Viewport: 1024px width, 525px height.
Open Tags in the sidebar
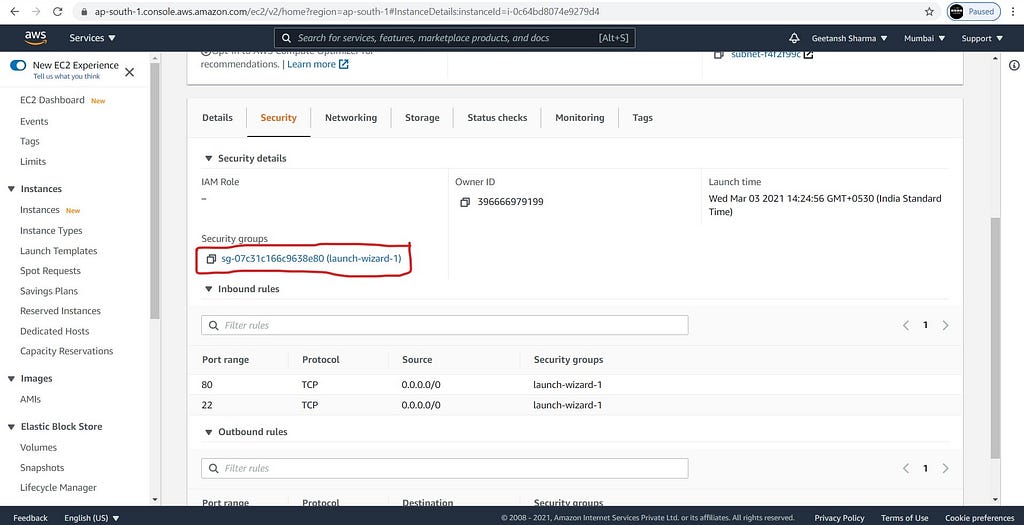[29, 141]
